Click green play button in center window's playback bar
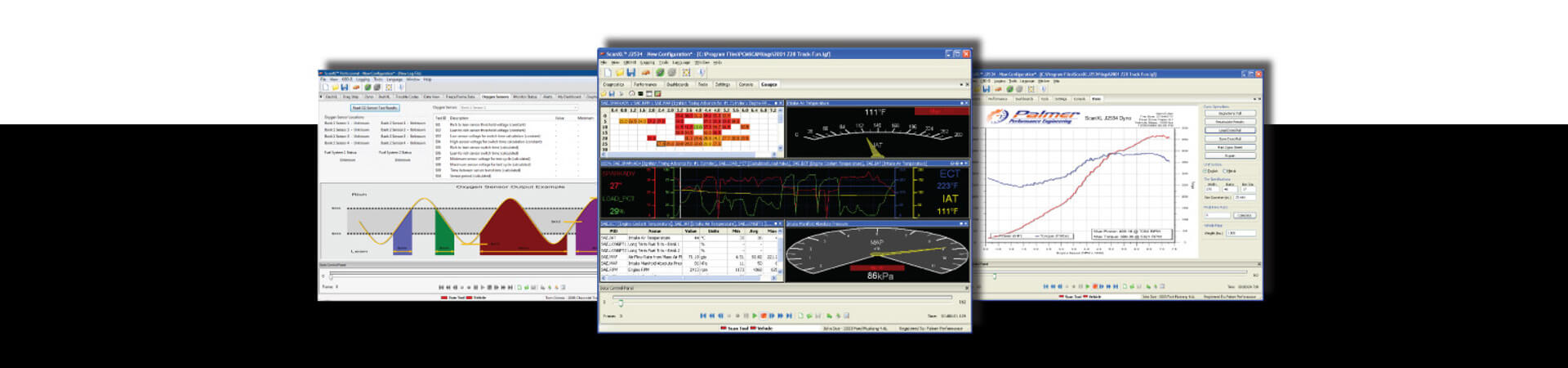 (x=755, y=316)
